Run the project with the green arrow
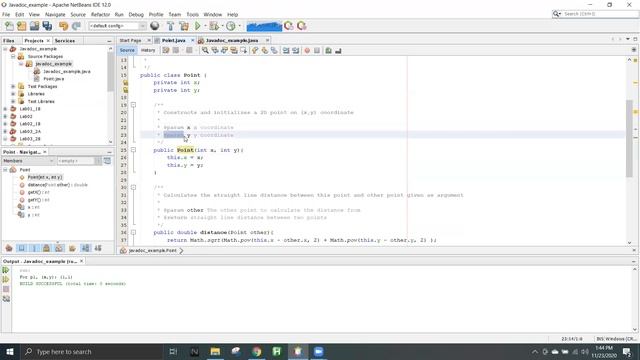This screenshot has height=360, width=640. 198,26
